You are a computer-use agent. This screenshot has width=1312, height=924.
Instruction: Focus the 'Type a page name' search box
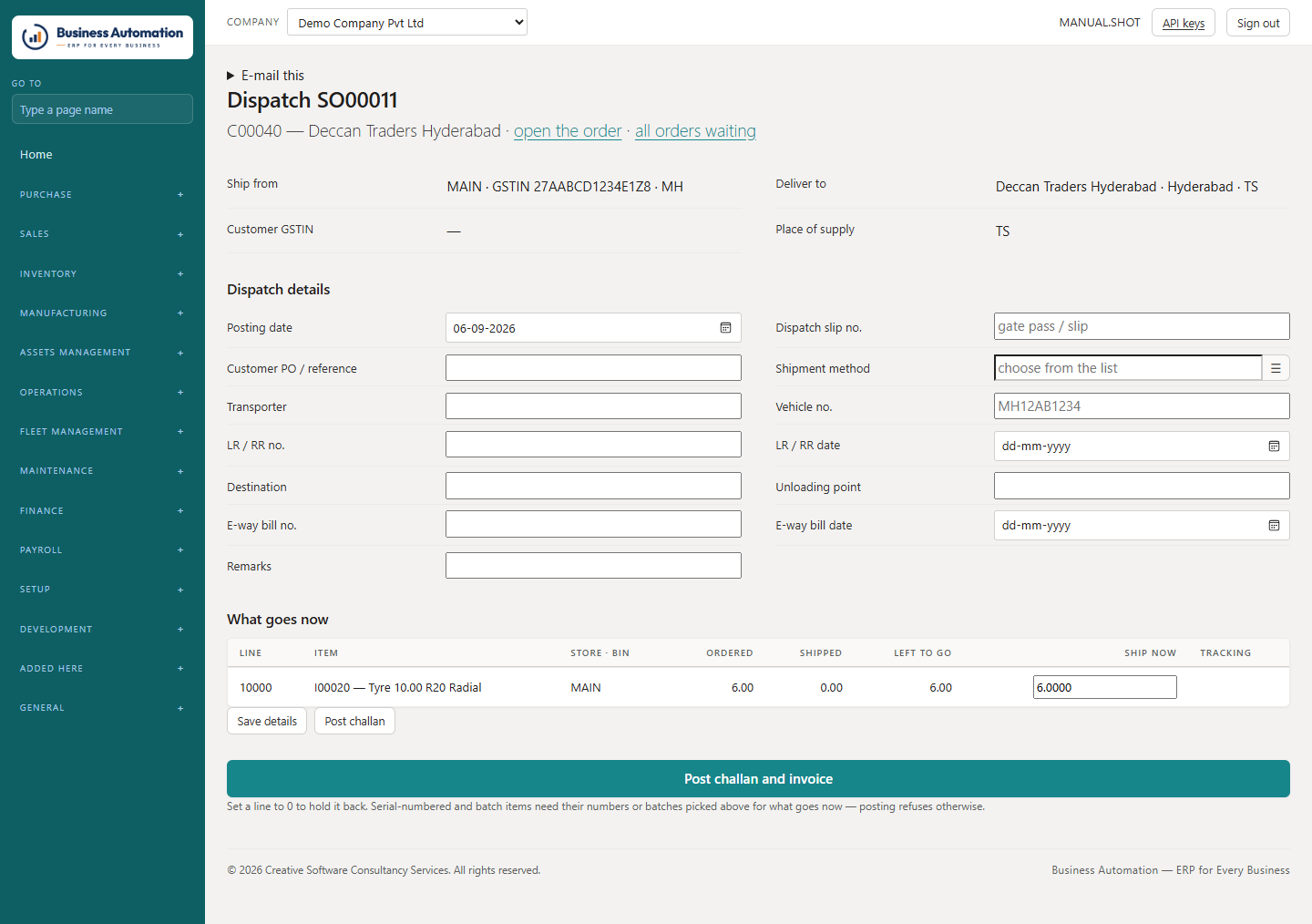pos(102,109)
